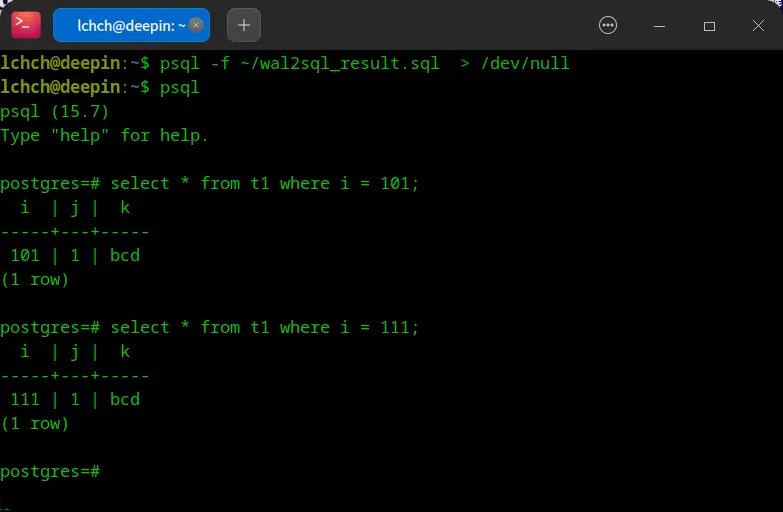
Task: Click the psql -f wal2sql_result.sql command line
Action: point(355,63)
